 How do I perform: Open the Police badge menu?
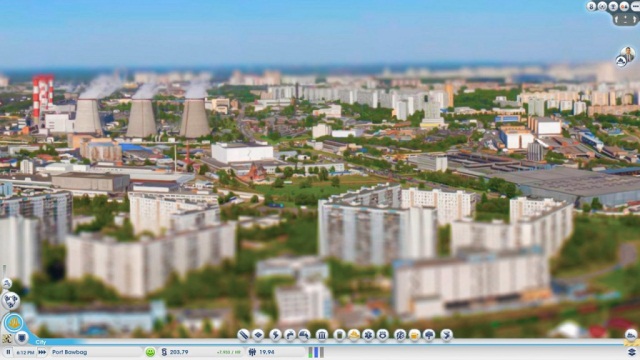pyautogui.click(x=382, y=335)
